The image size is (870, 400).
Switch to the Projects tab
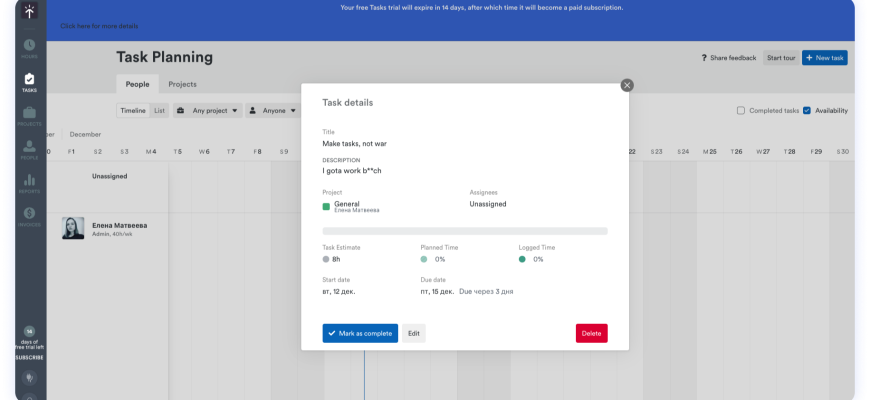click(182, 84)
